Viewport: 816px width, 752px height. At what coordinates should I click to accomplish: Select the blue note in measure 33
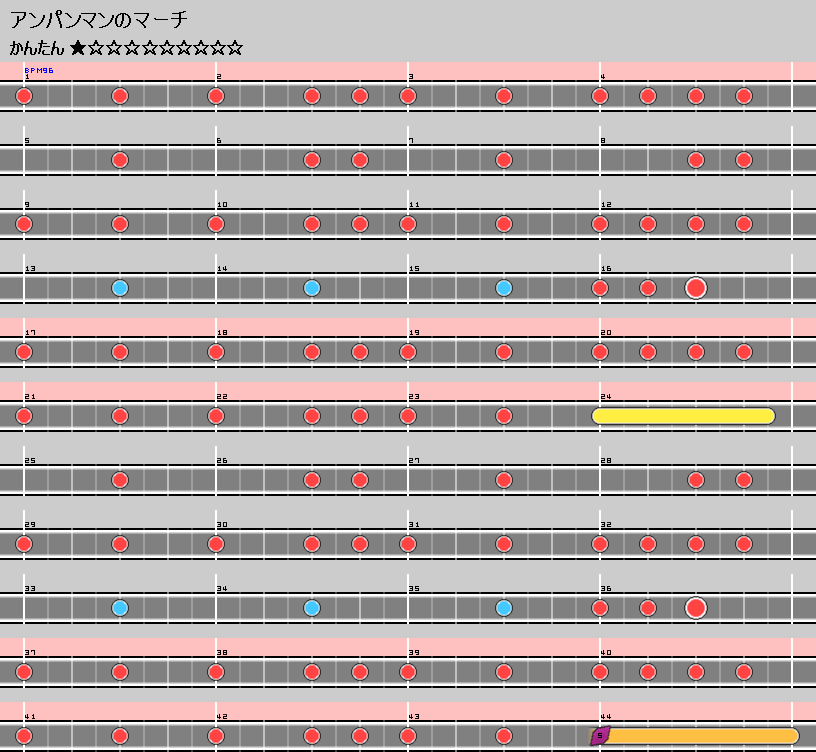120,608
